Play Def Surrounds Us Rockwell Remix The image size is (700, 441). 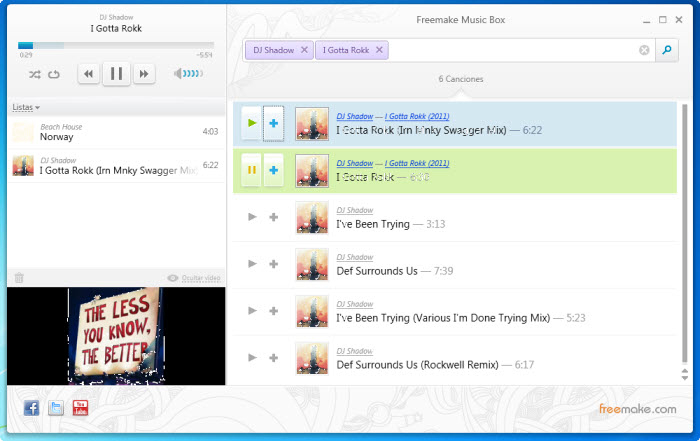tap(252, 358)
